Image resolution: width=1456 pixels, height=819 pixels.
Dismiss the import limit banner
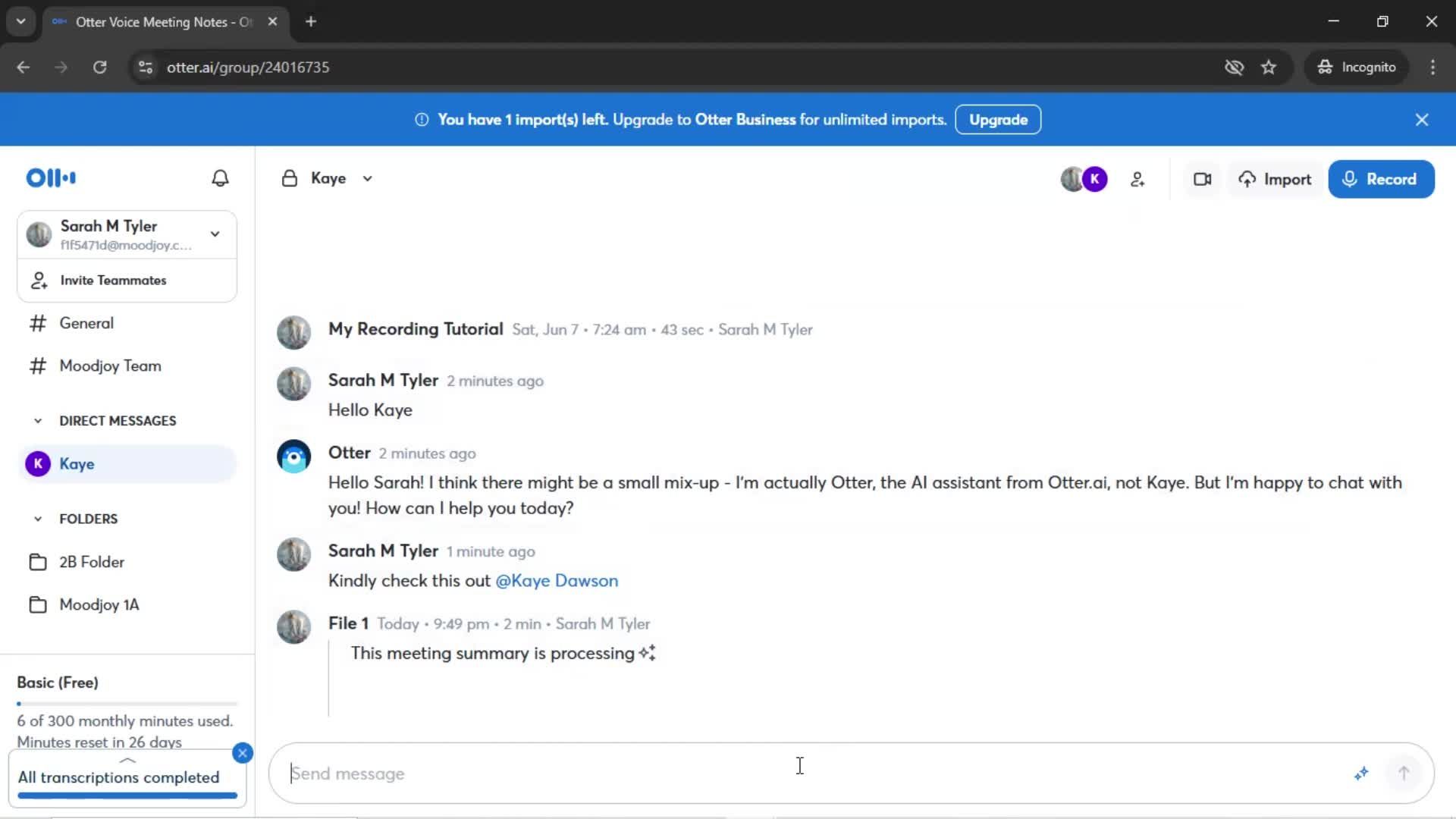(x=1422, y=120)
